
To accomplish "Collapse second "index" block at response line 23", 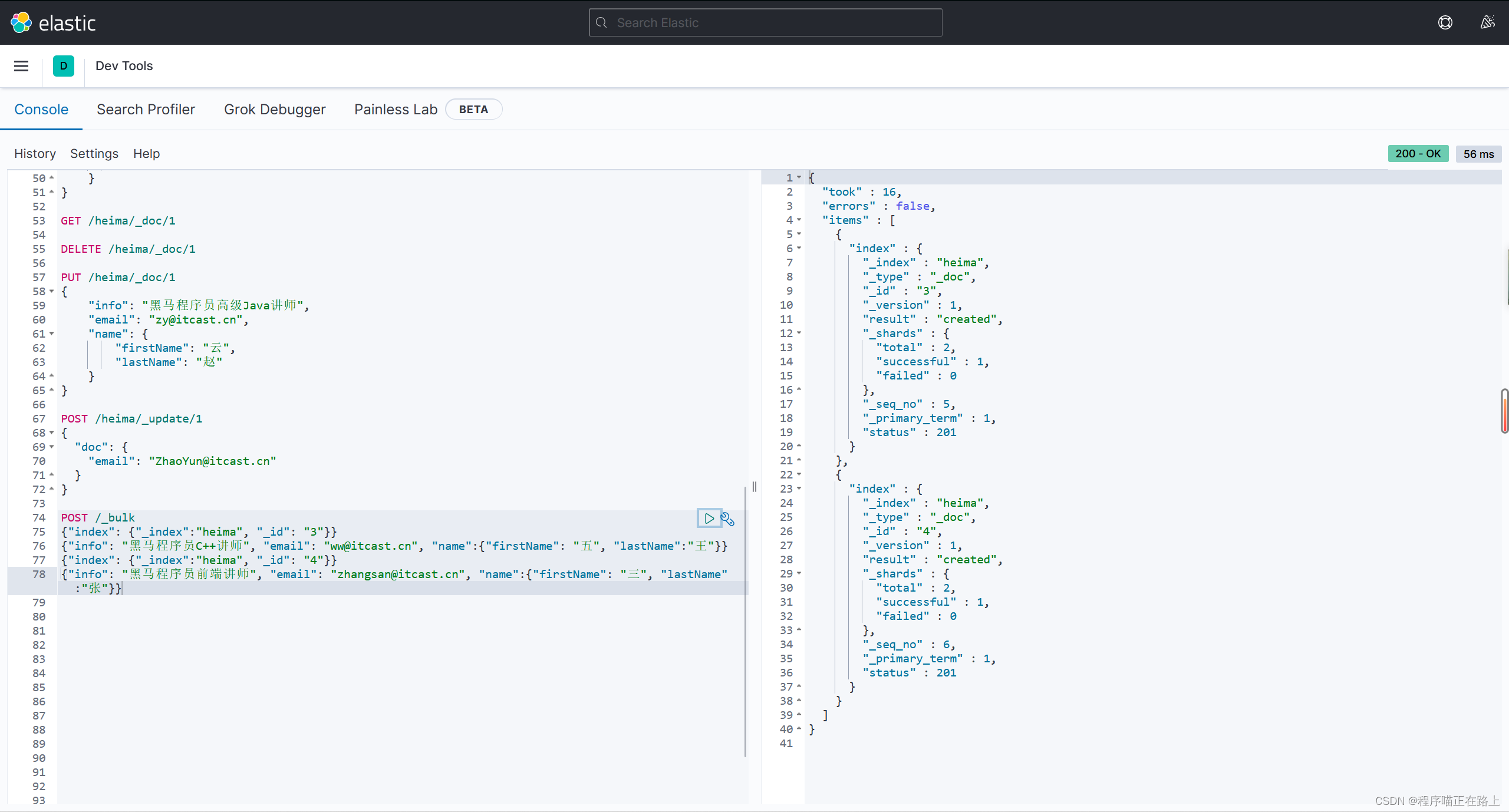I will point(799,489).
